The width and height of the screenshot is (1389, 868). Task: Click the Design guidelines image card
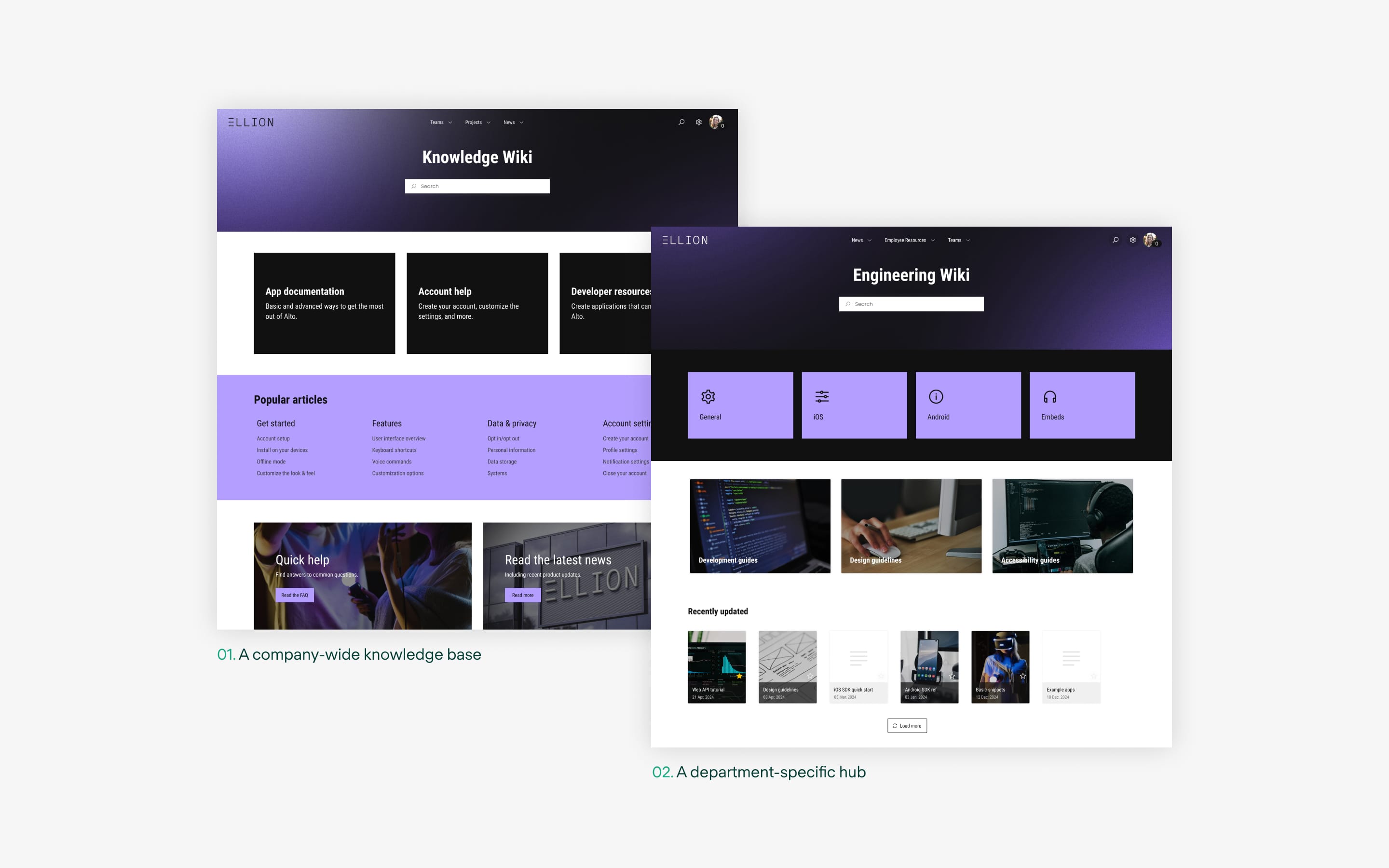(x=910, y=525)
